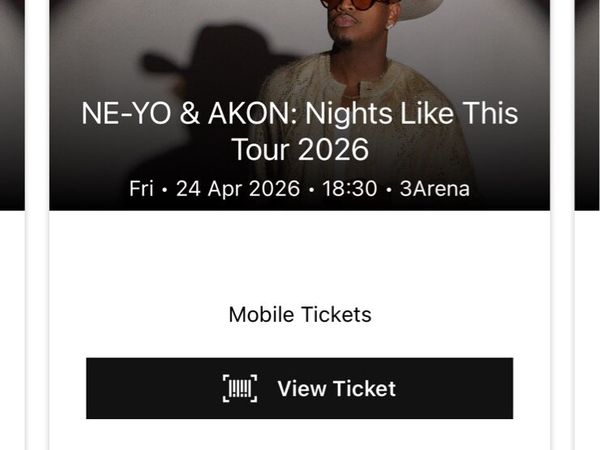Screen dimensions: 600x450
Task: Click the View Ticket text label
Action: click(336, 389)
